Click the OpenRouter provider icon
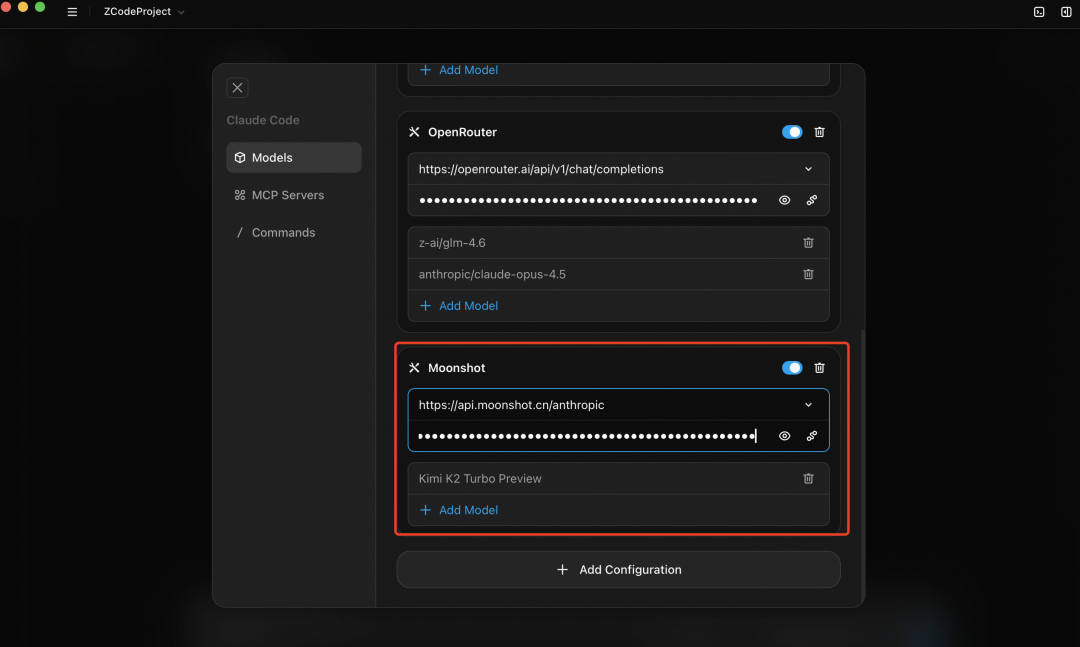1080x647 pixels. point(414,132)
